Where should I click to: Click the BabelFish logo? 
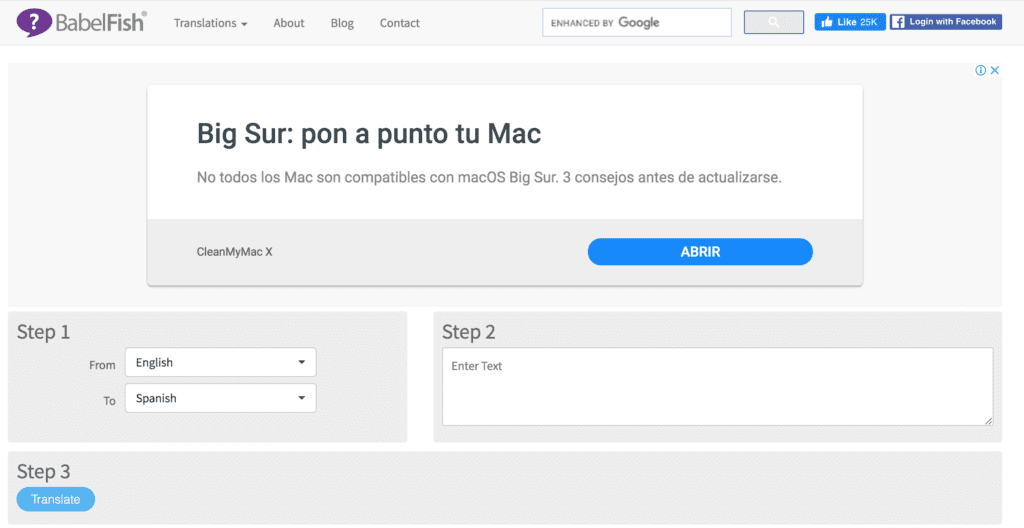[x=82, y=23]
